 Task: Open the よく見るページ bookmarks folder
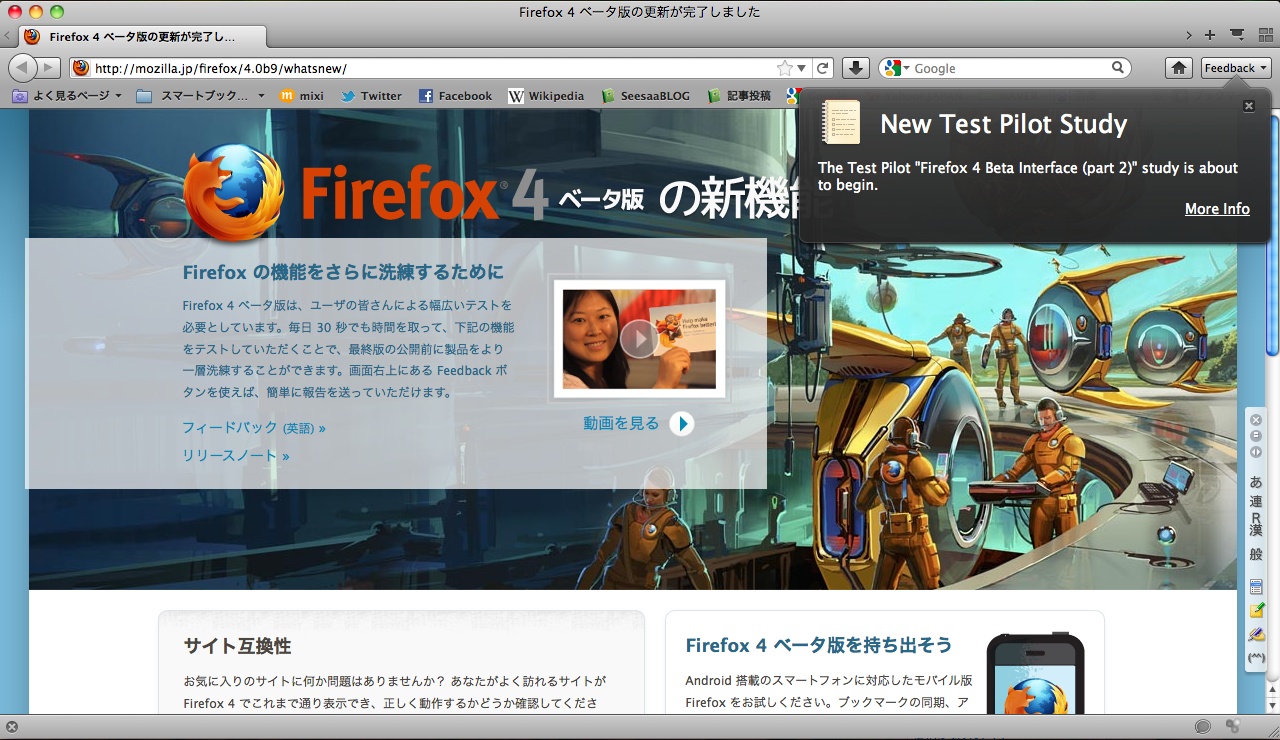click(x=67, y=96)
